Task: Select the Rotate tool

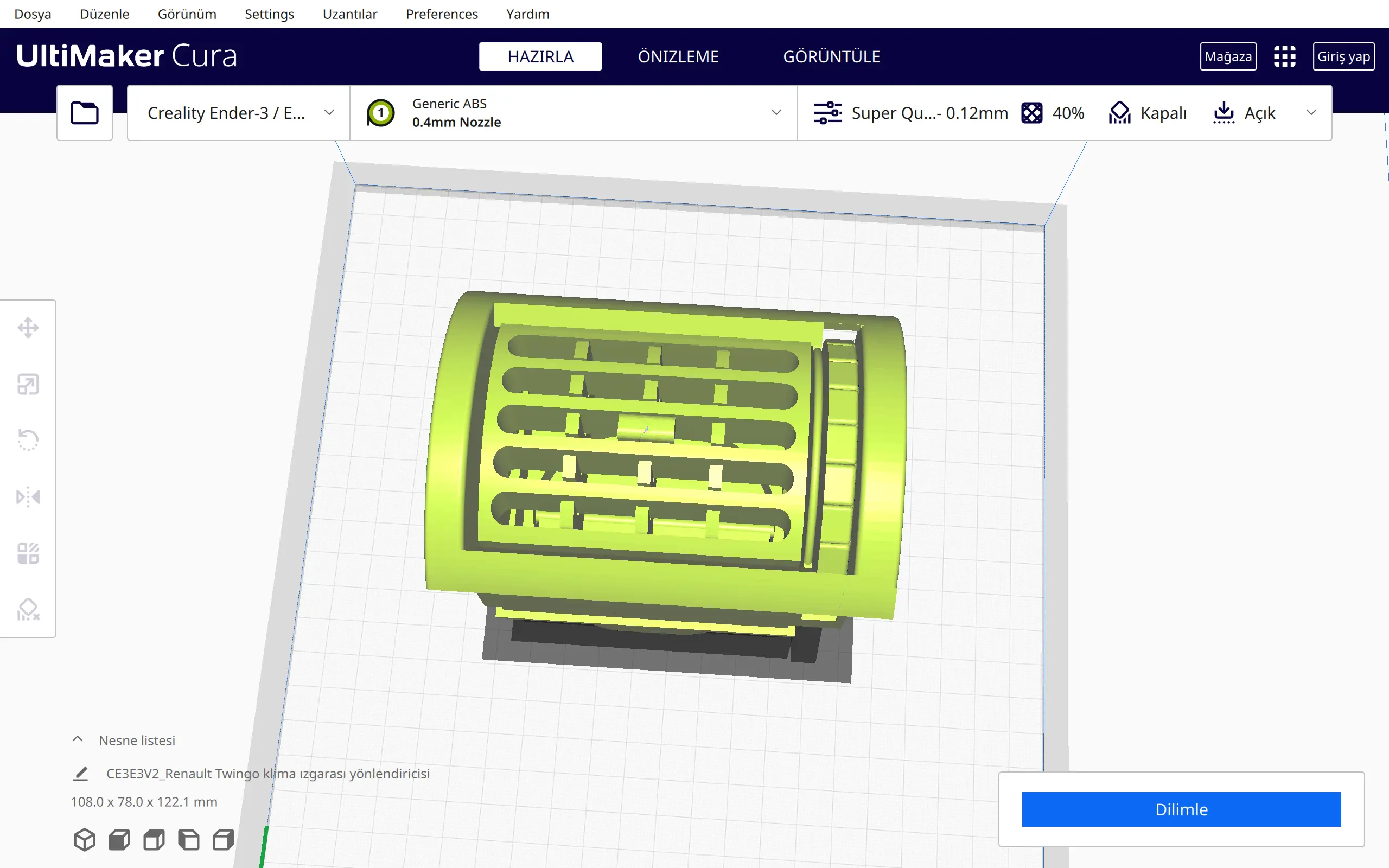Action: 28,441
